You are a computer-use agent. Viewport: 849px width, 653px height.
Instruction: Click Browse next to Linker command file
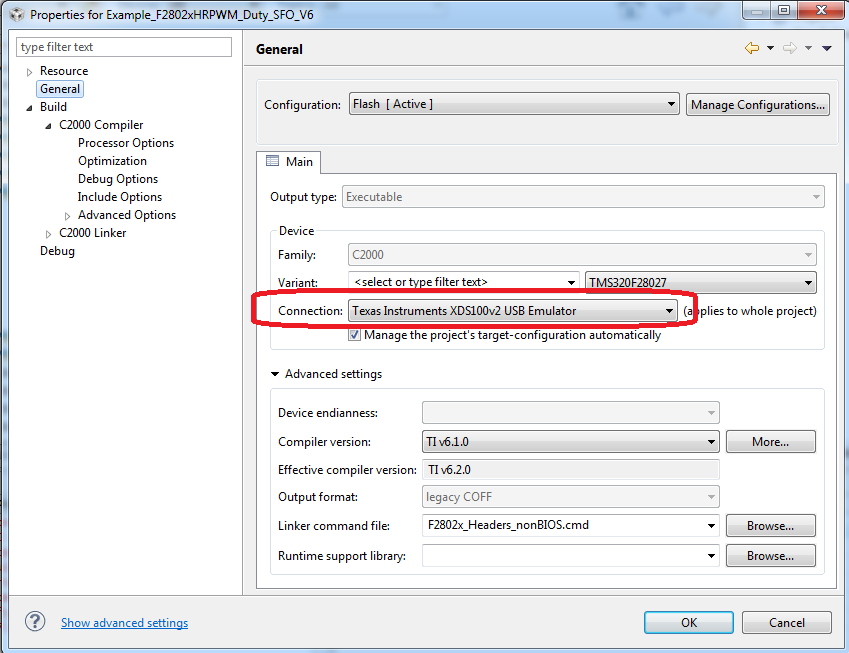[x=770, y=525]
